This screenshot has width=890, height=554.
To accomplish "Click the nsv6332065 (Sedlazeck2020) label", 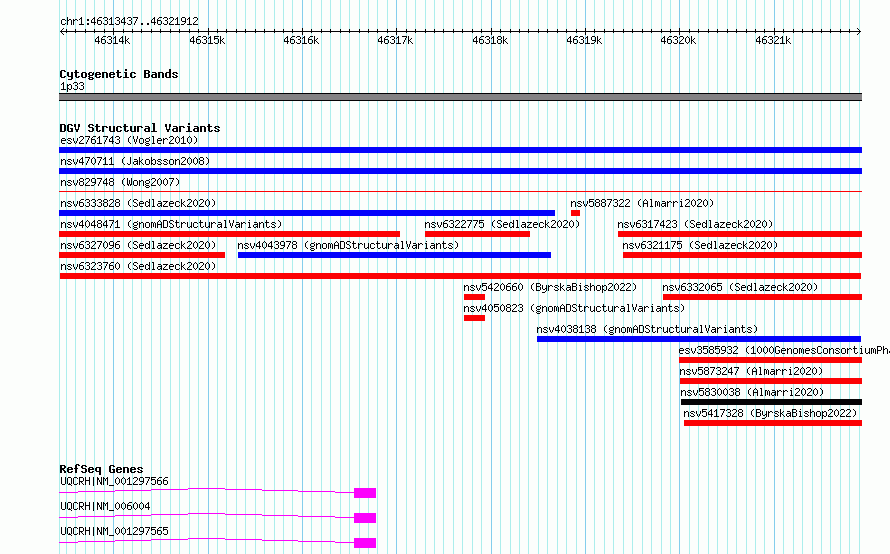I will [x=741, y=287].
